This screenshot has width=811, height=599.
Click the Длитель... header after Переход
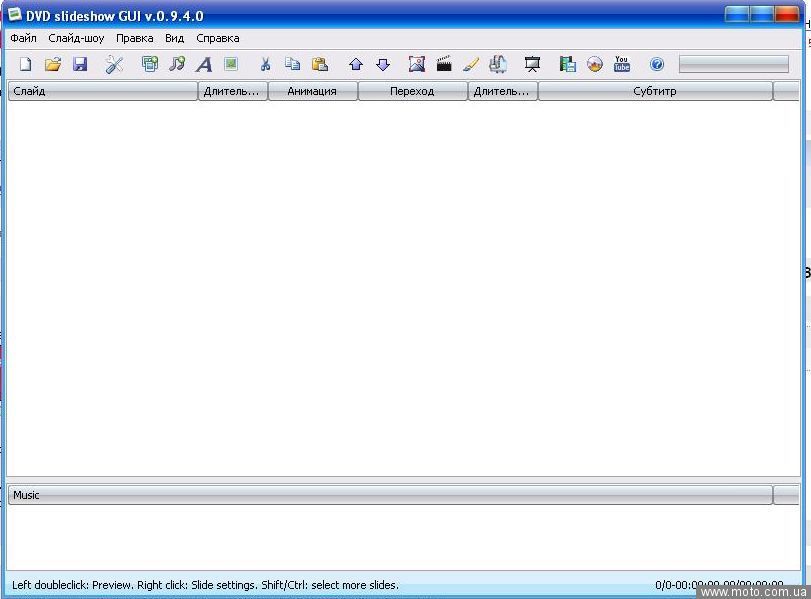[x=503, y=91]
